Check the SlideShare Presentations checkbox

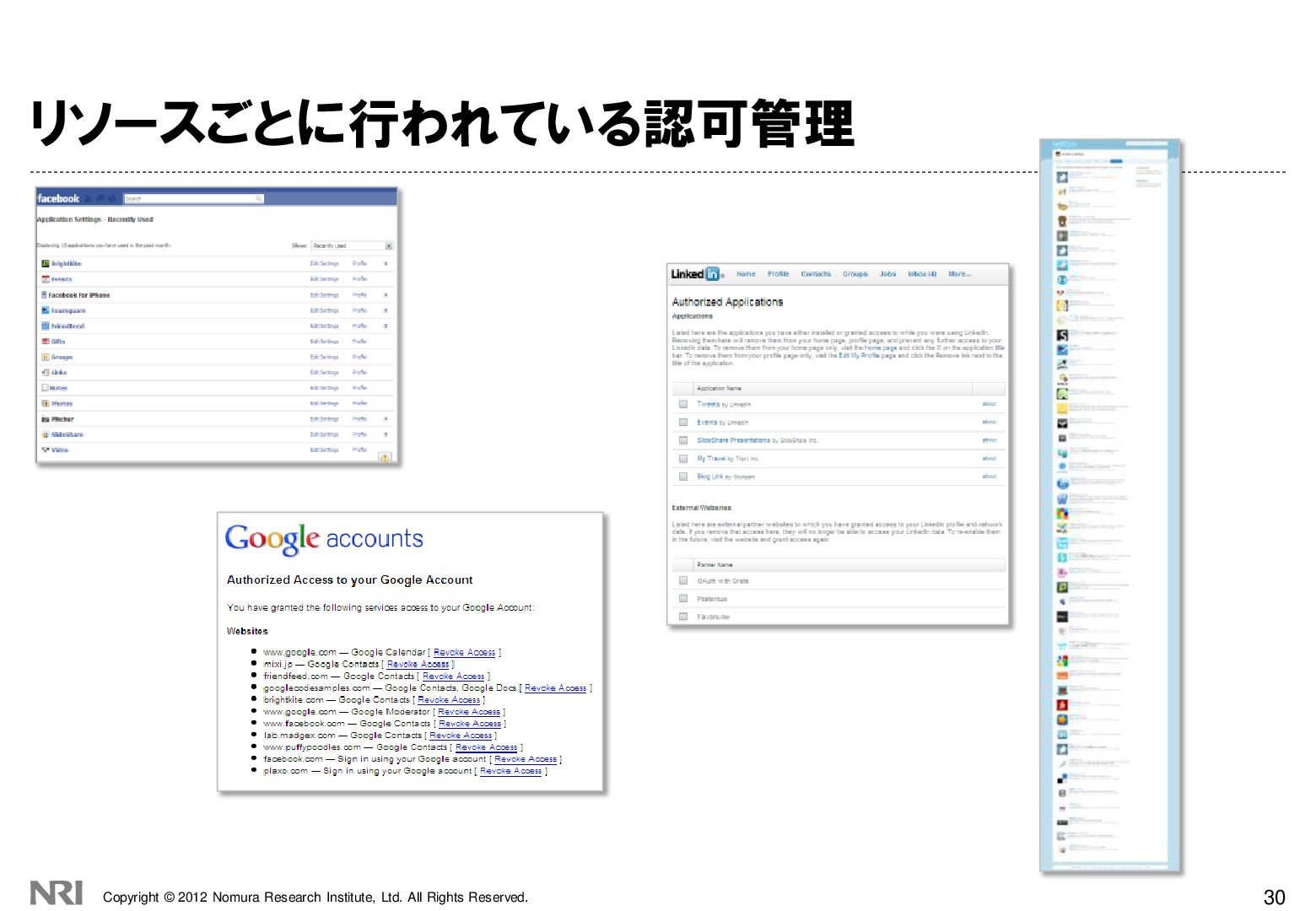[x=683, y=440]
